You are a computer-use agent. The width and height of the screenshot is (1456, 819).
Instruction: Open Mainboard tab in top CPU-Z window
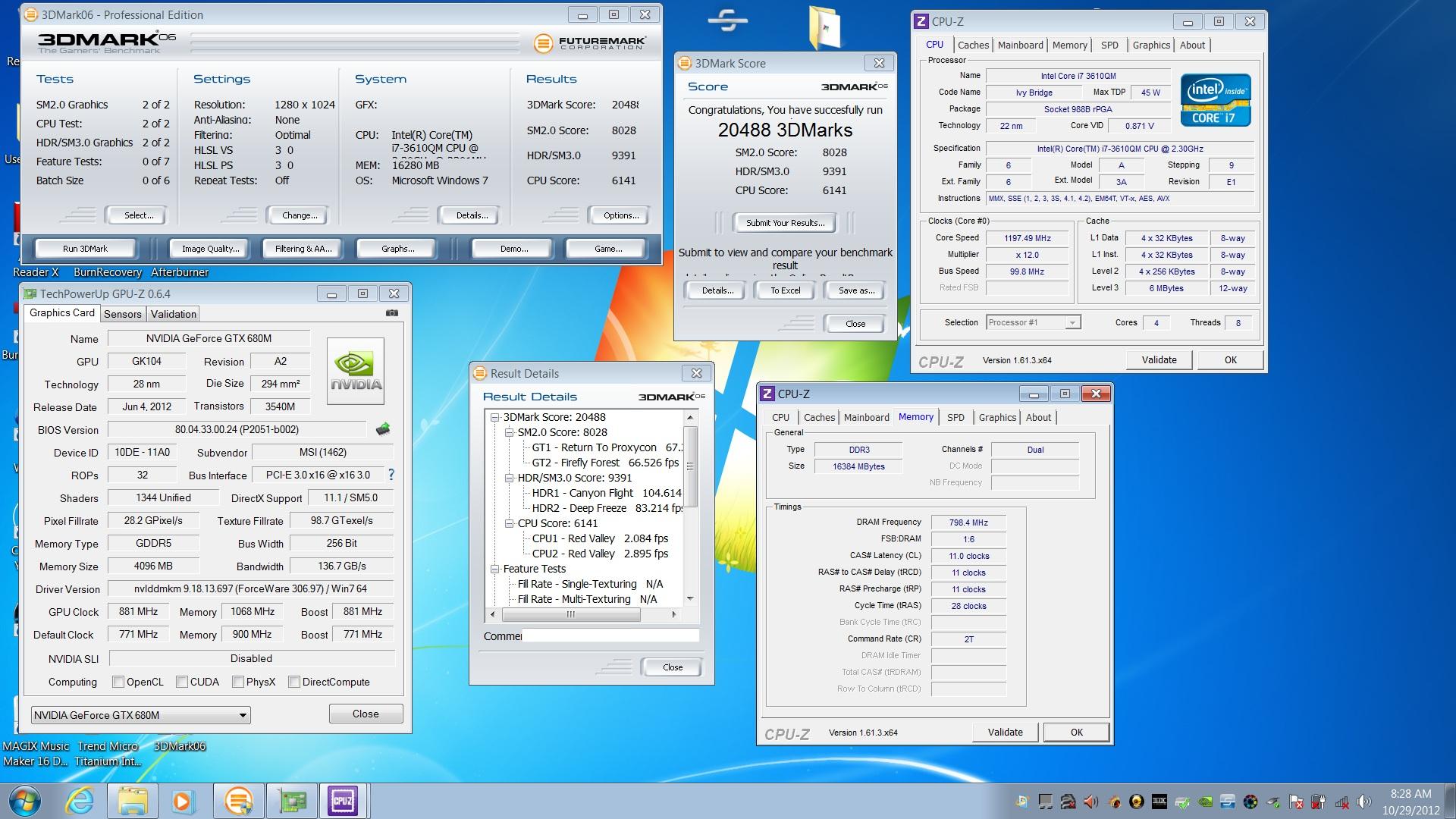pyautogui.click(x=1020, y=45)
